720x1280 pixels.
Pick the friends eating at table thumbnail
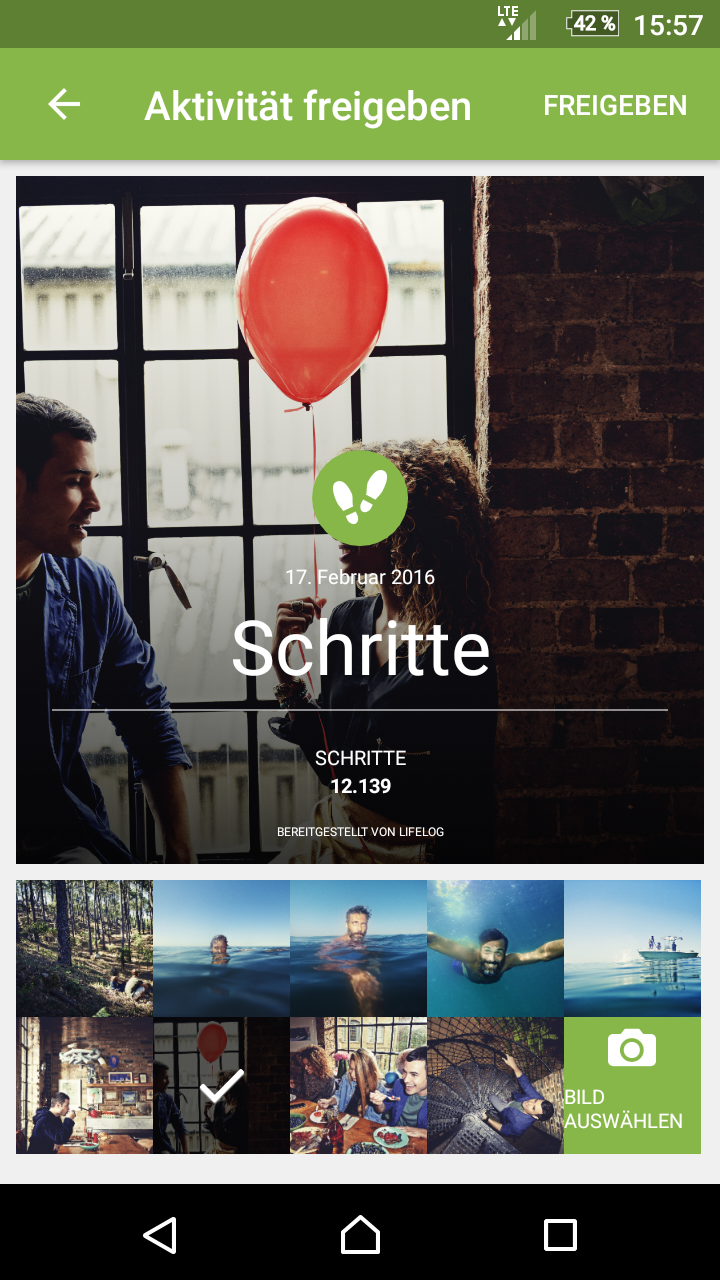[x=358, y=1086]
